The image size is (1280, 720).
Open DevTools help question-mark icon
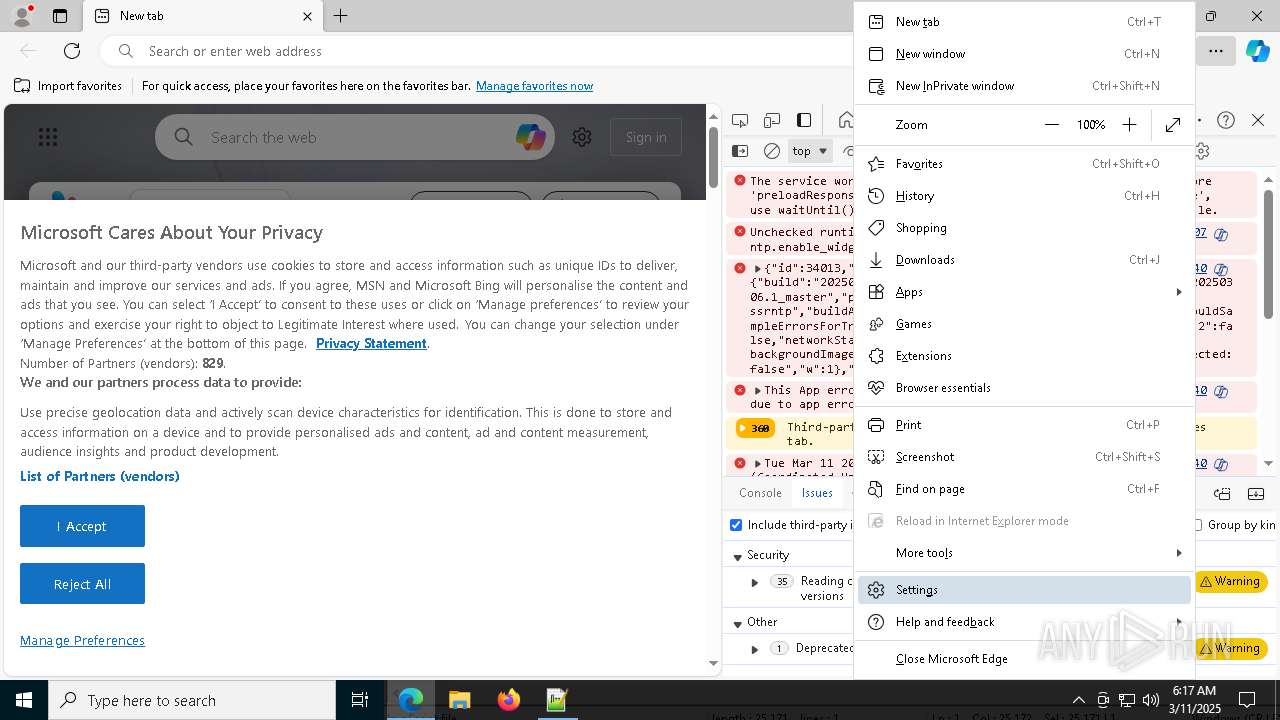click(1226, 120)
